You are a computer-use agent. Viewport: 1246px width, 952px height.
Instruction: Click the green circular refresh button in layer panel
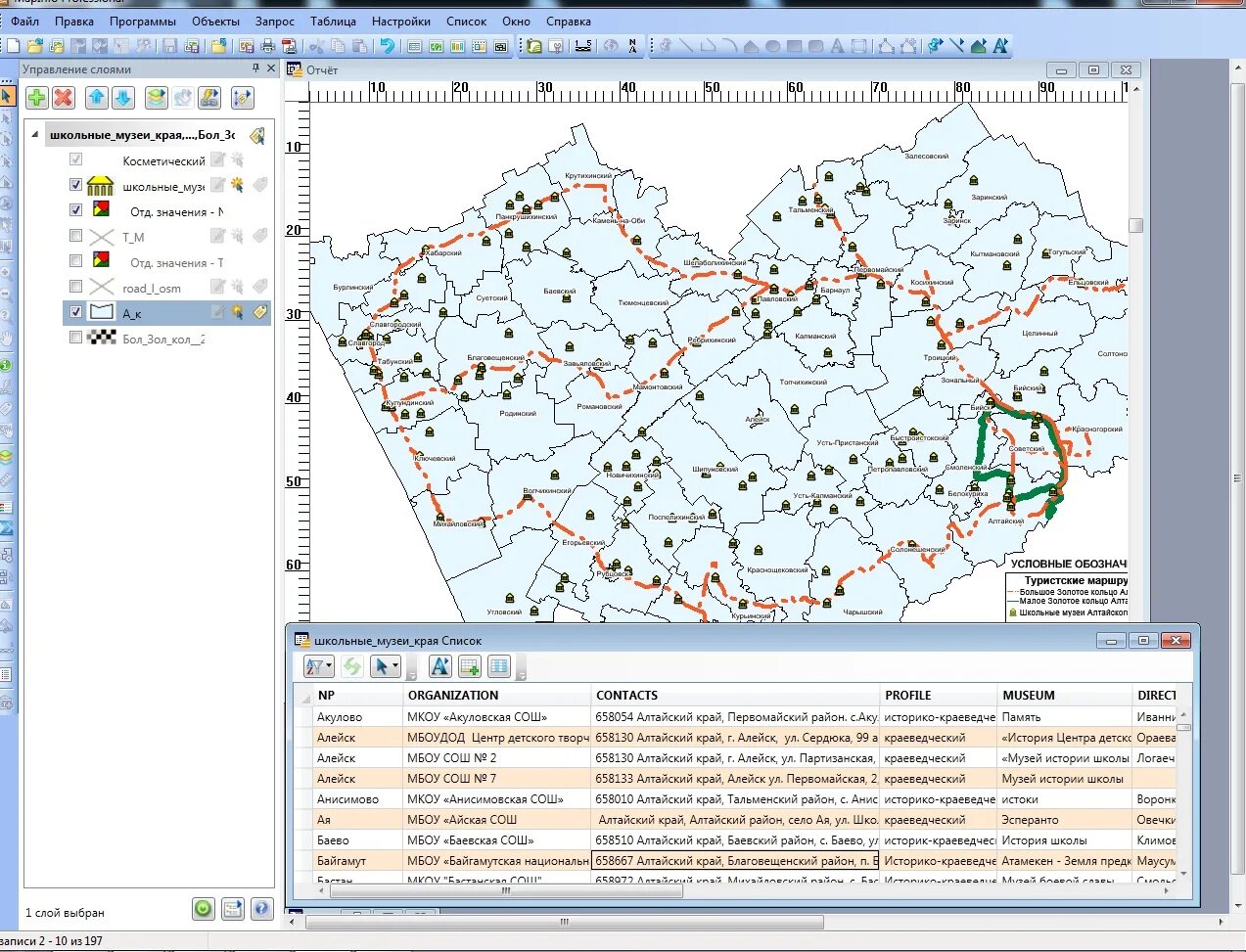click(x=203, y=909)
